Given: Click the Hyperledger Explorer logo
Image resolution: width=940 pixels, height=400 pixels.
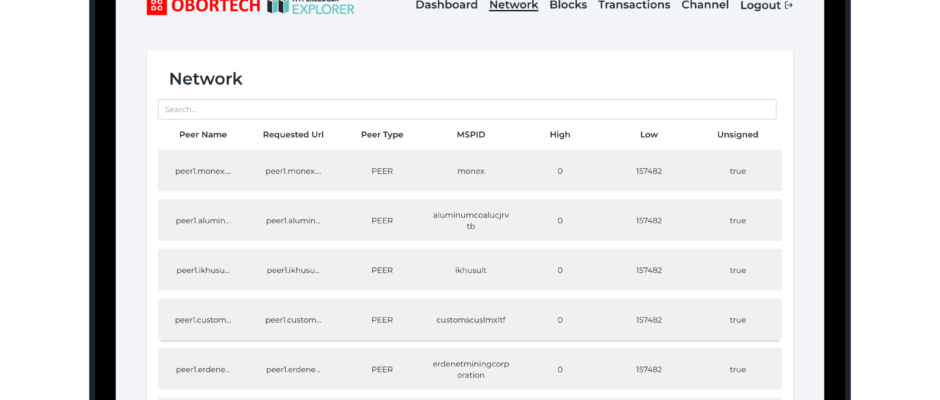Looking at the screenshot, I should click(x=310, y=7).
